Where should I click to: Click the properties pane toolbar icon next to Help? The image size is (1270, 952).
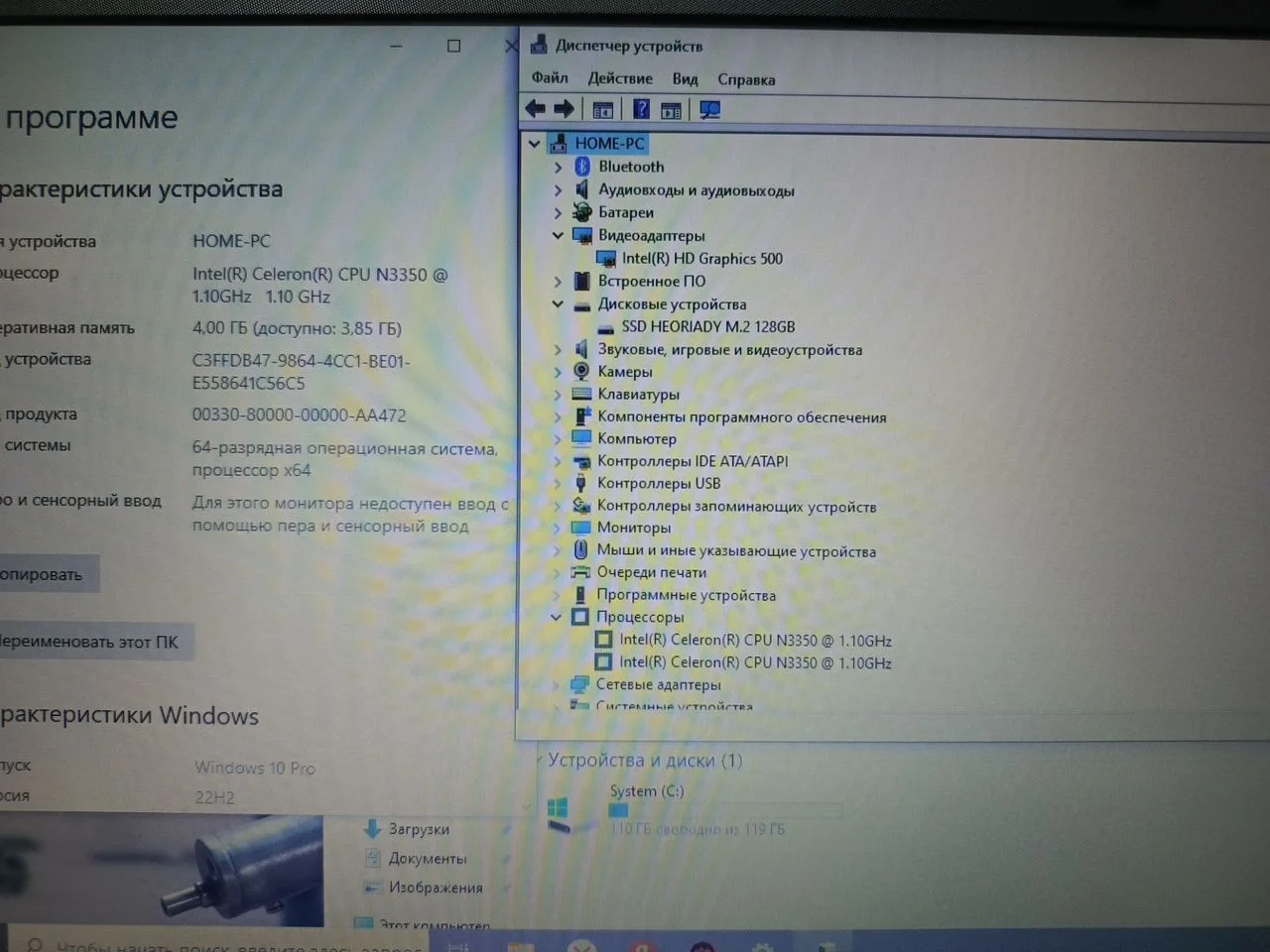(672, 110)
